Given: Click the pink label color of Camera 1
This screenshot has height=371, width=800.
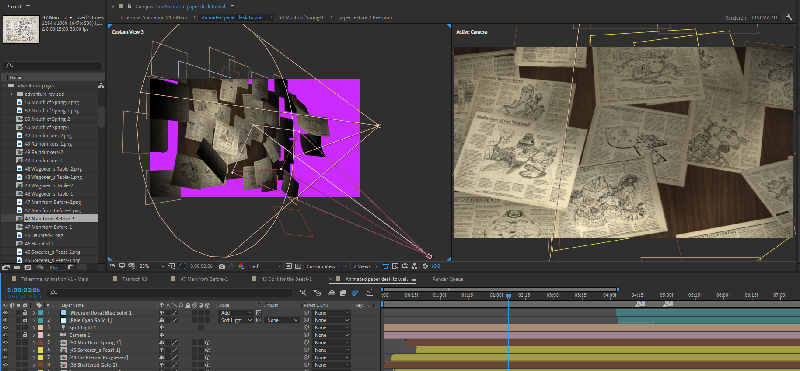Looking at the screenshot, I should point(41,335).
